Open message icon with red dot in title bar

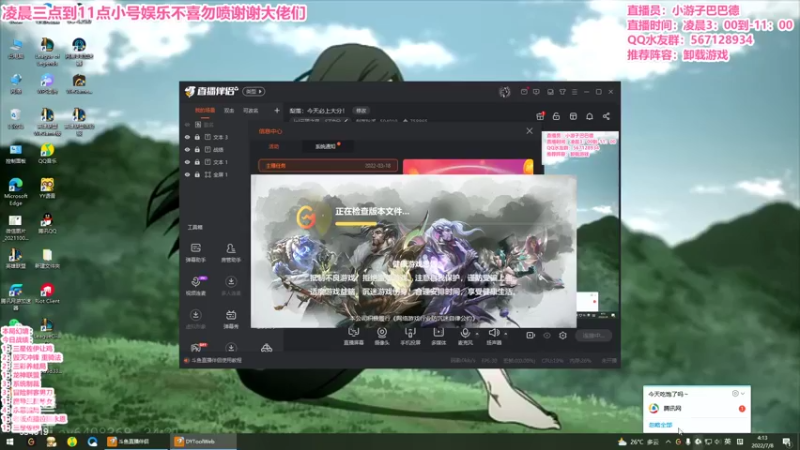(524, 92)
